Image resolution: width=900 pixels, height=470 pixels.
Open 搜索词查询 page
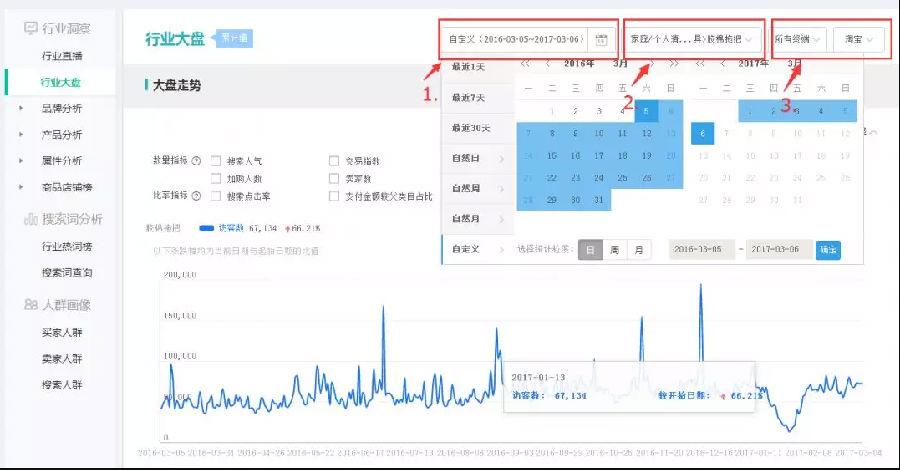(67, 273)
